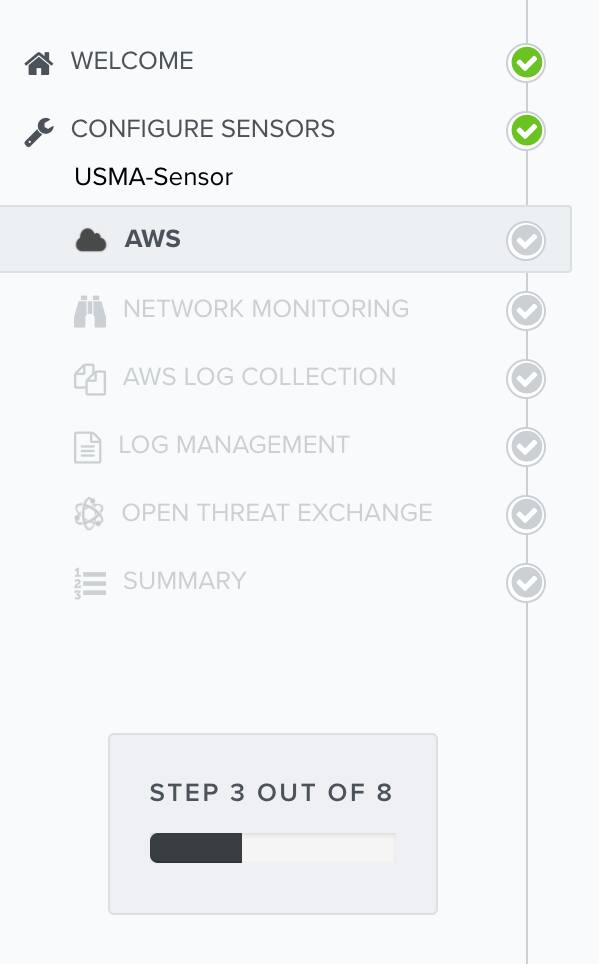This screenshot has height=964, width=599.
Task: Click the Network Monitoring binoculars icon
Action: (90, 310)
